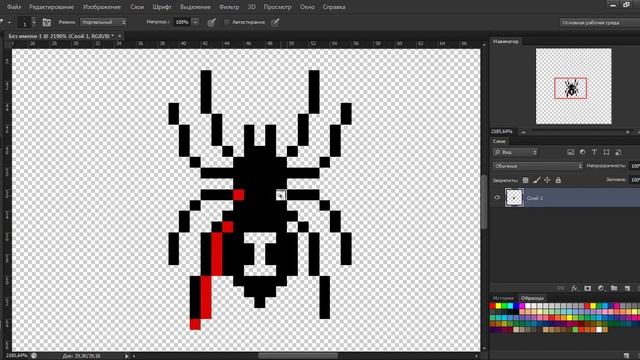Filter layers by pixel layers icon
This screenshot has width=640, height=360.
click(x=571, y=152)
